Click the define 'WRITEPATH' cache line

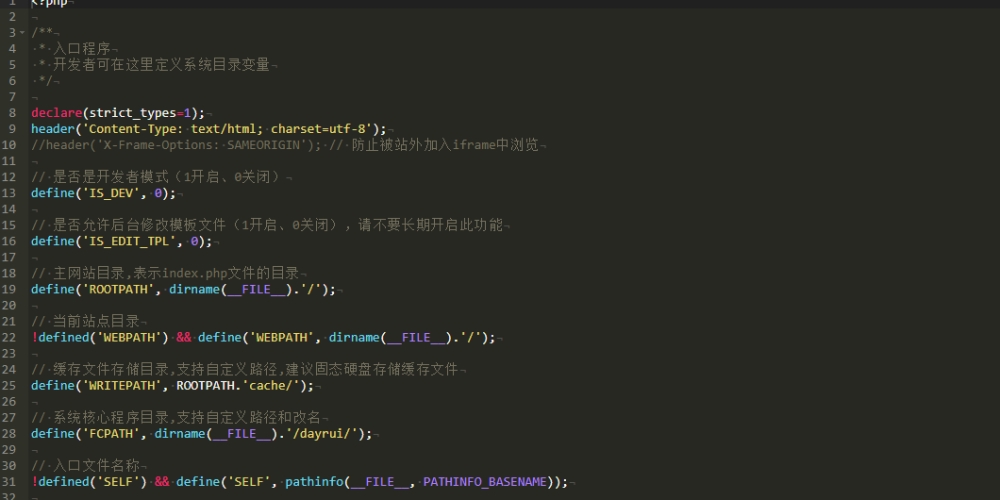[x=172, y=386]
